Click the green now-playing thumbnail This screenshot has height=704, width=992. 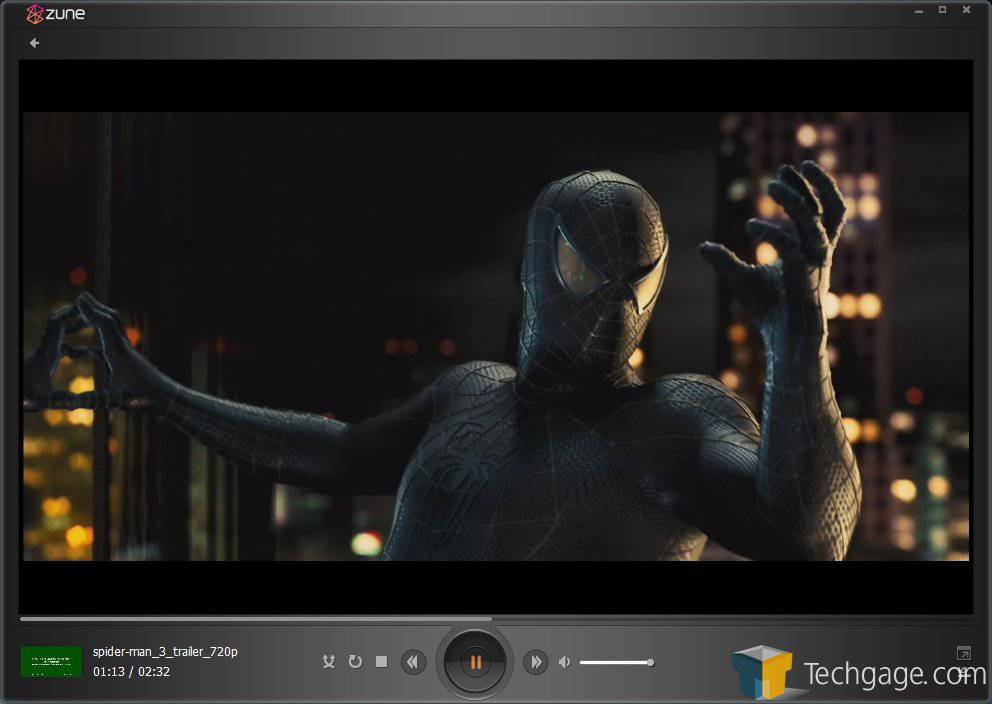51,662
